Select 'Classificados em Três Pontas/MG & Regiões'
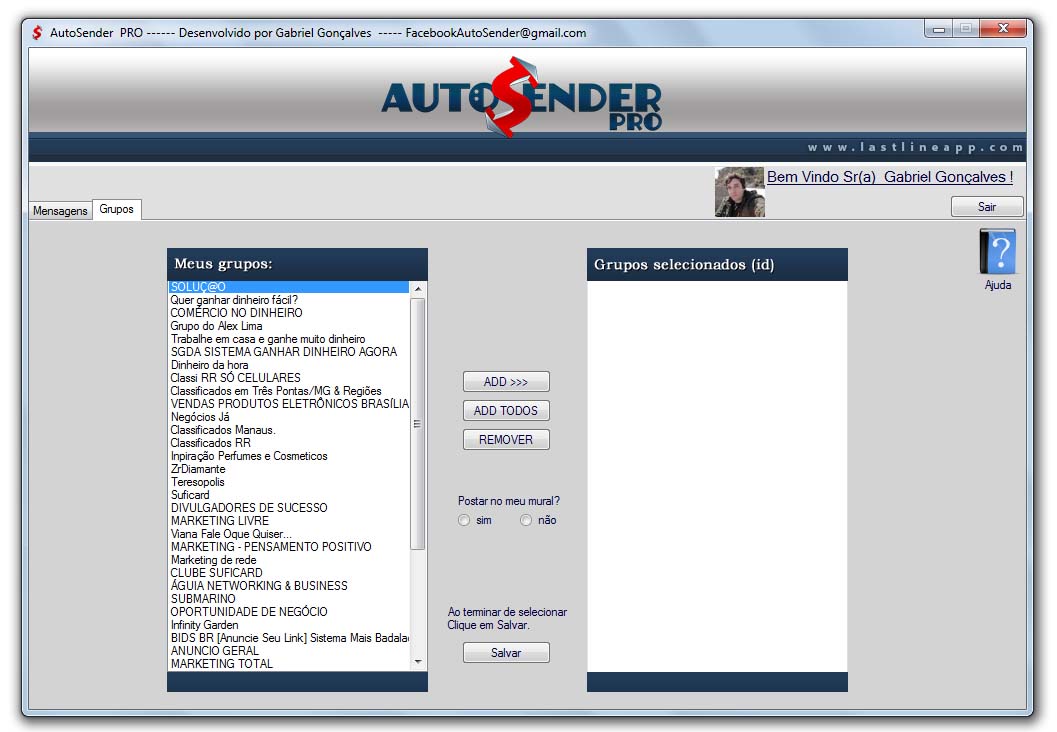 (x=289, y=391)
